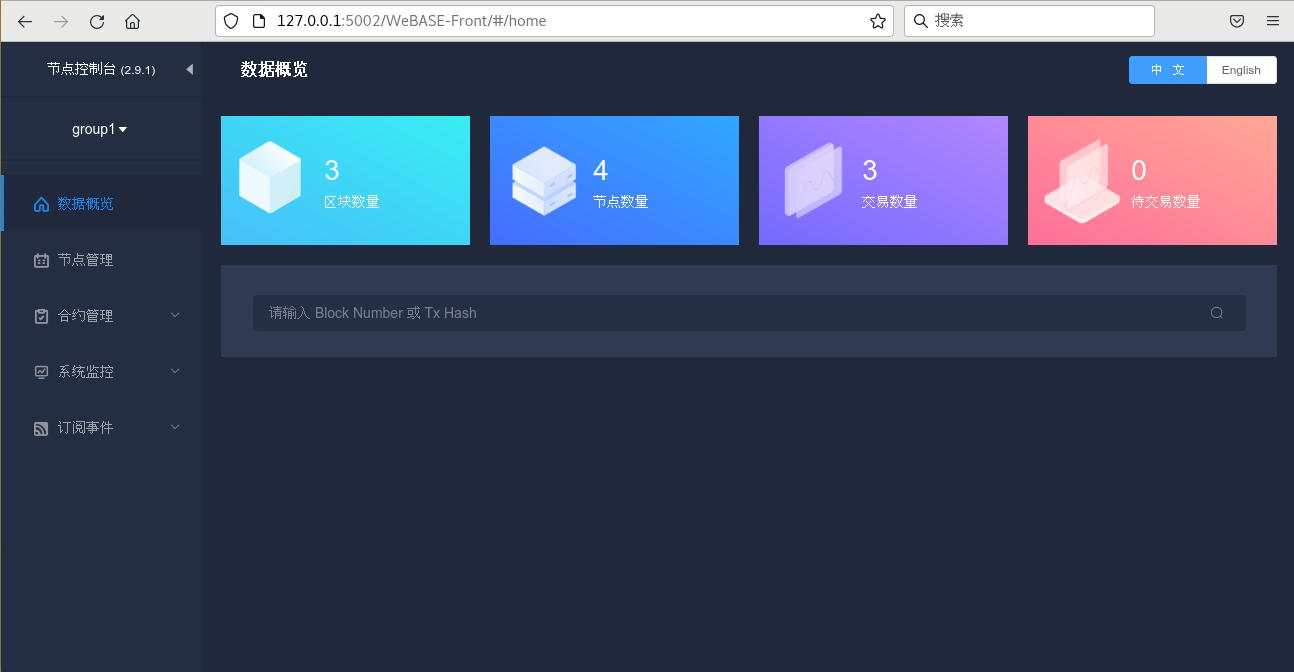Open the group1 dropdown selector
1294x672 pixels.
click(99, 129)
